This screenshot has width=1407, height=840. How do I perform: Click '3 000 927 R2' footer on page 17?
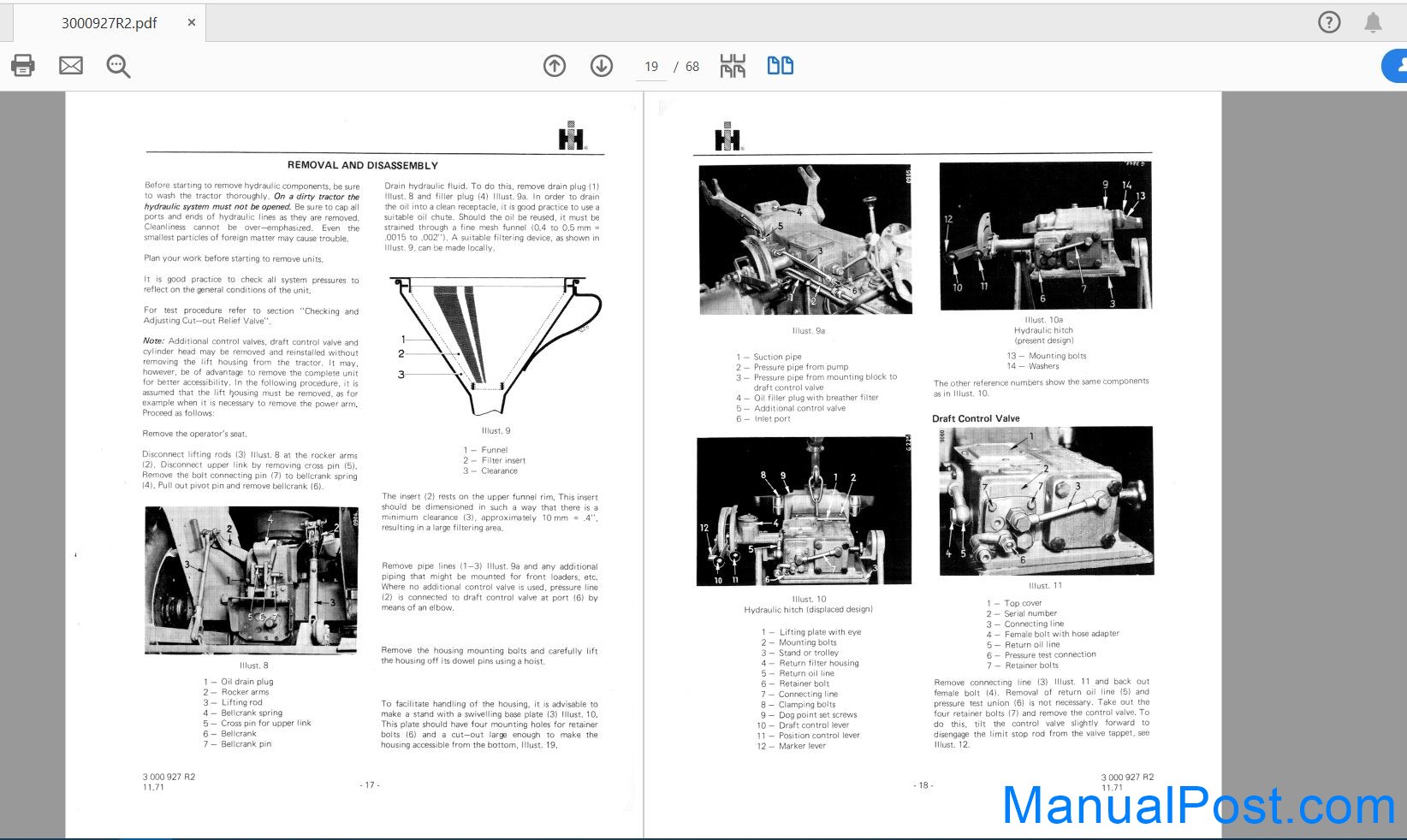tap(169, 777)
